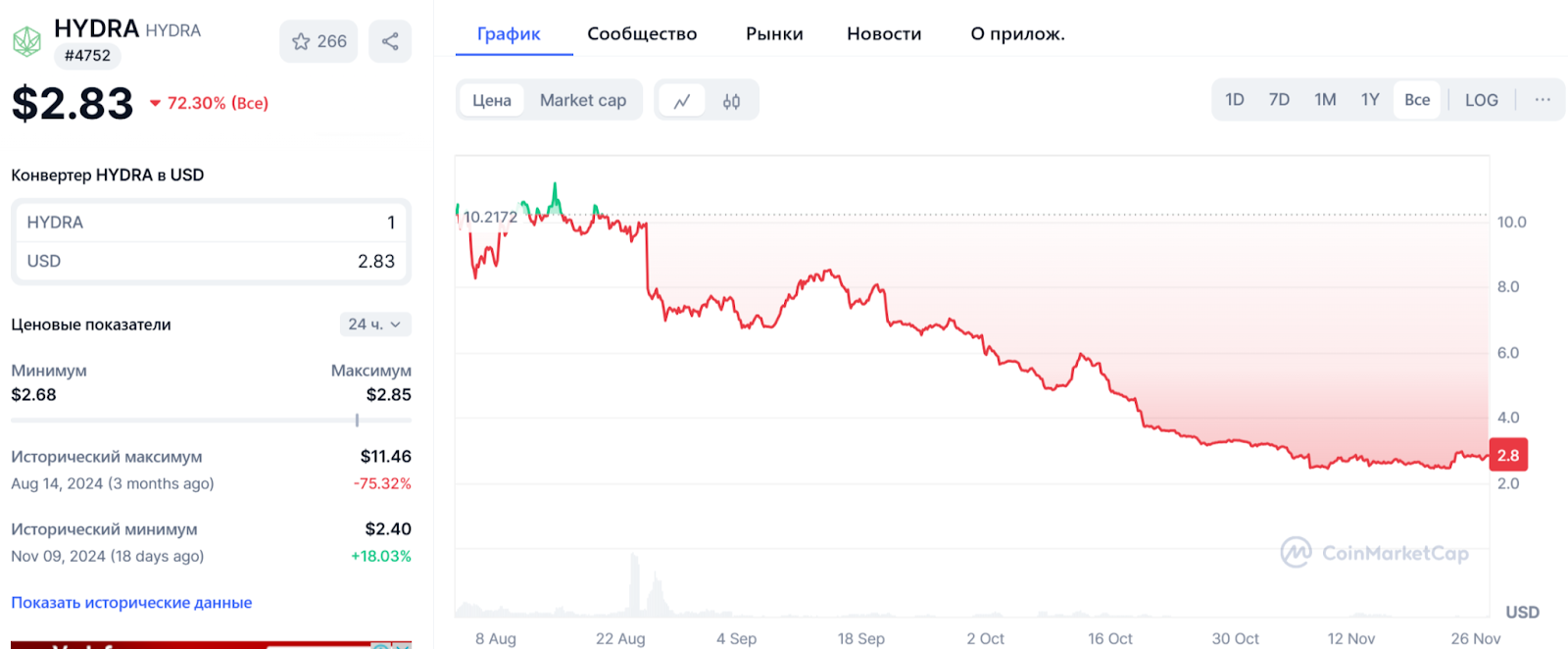Open the 24 ч. period dropdown
The height and width of the screenshot is (649, 1568).
(374, 324)
